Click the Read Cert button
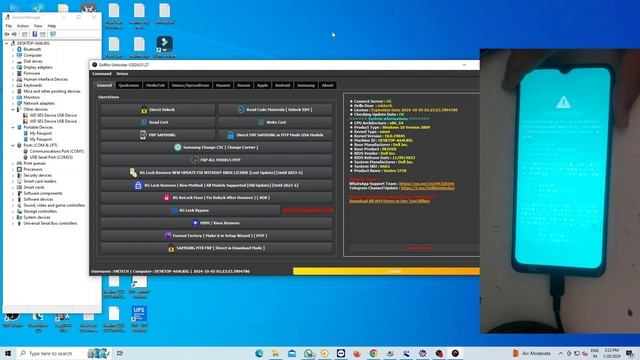The height and width of the screenshot is (360, 640). 158,122
